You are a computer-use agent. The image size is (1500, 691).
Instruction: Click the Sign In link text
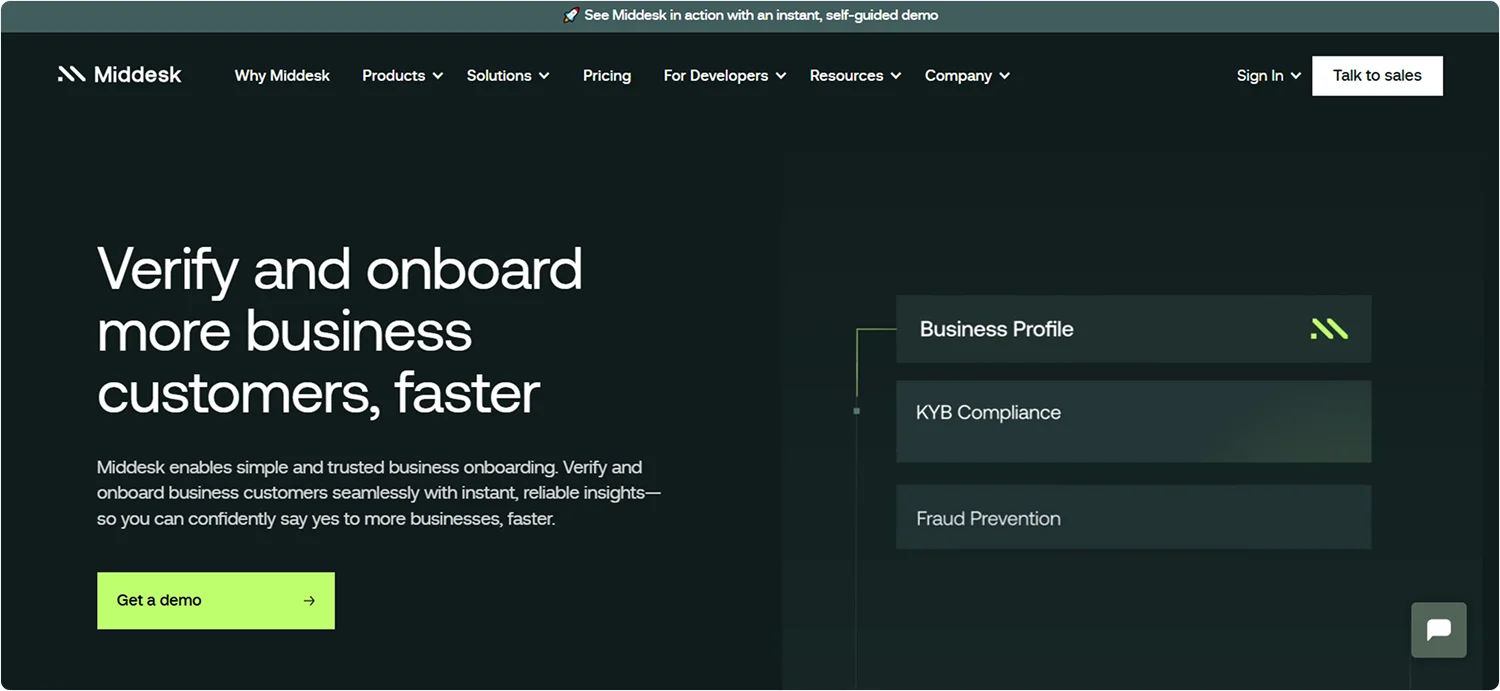click(x=1260, y=76)
